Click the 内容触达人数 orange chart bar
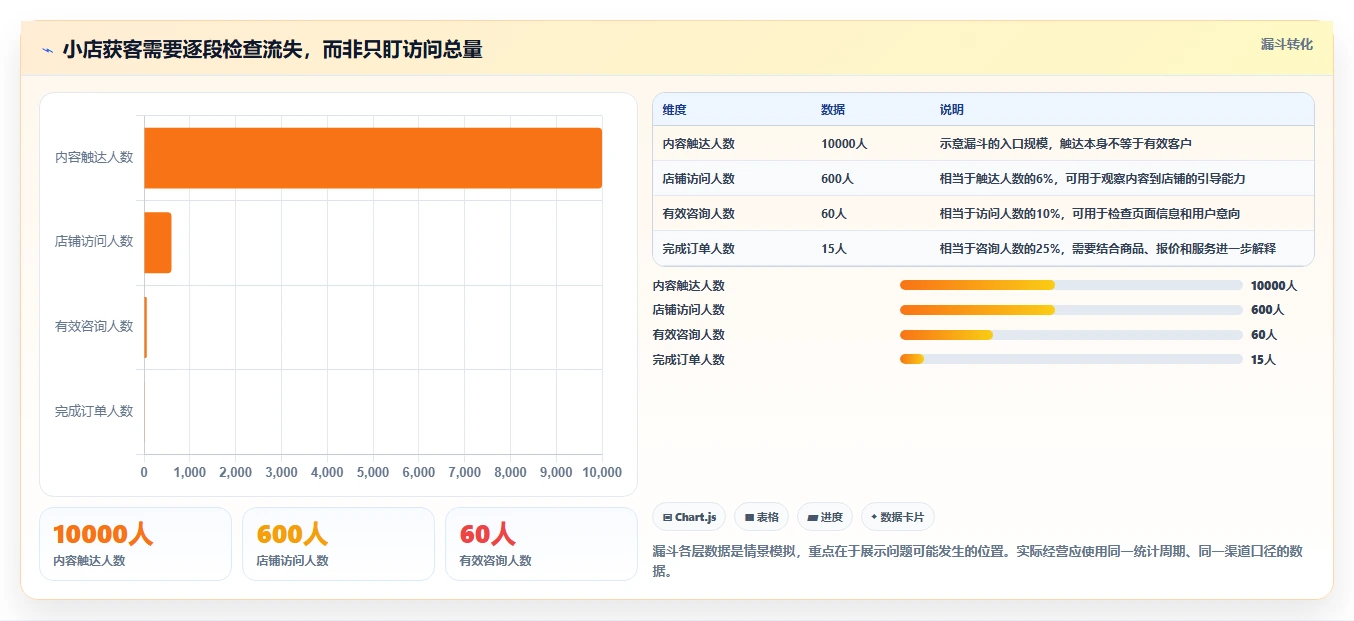 tap(373, 158)
